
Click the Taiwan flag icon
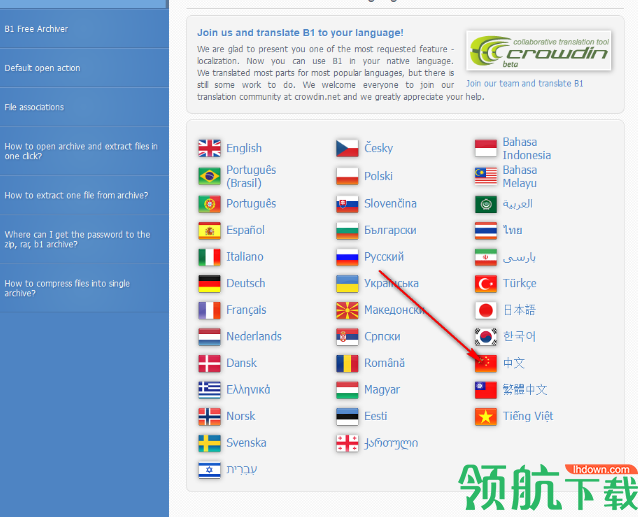(x=485, y=390)
